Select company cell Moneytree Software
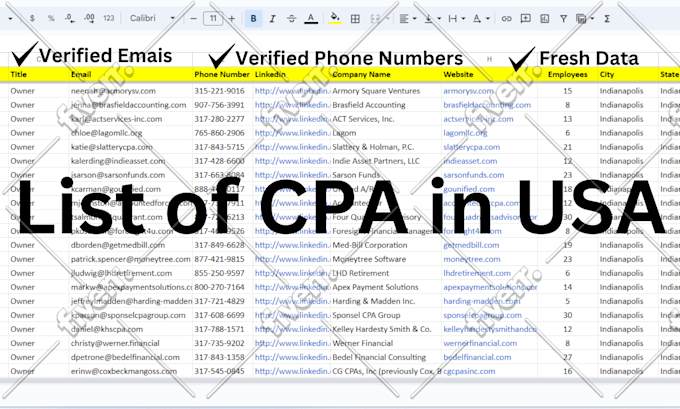 pyautogui.click(x=386, y=259)
